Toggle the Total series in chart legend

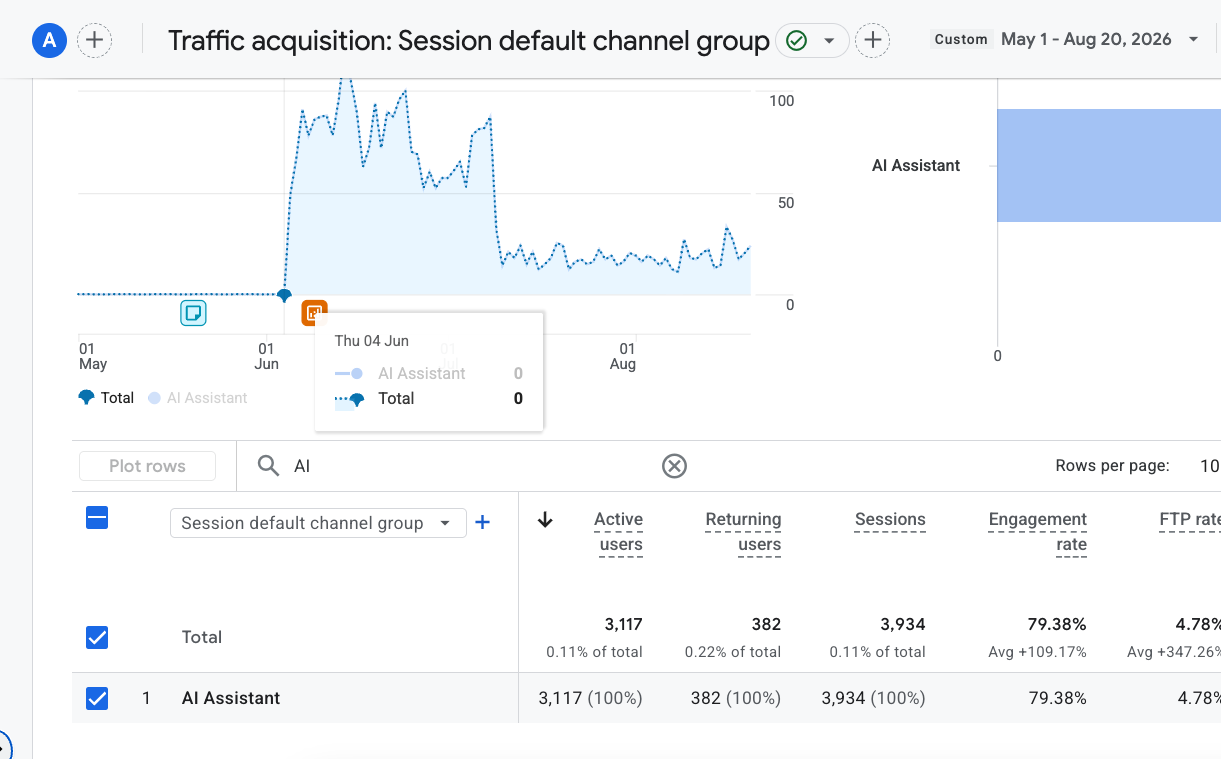pyautogui.click(x=107, y=398)
